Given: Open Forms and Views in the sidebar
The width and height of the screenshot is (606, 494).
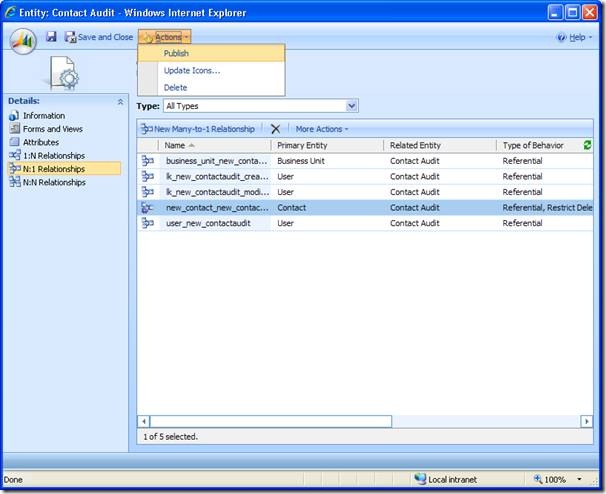Looking at the screenshot, I should pos(52,129).
